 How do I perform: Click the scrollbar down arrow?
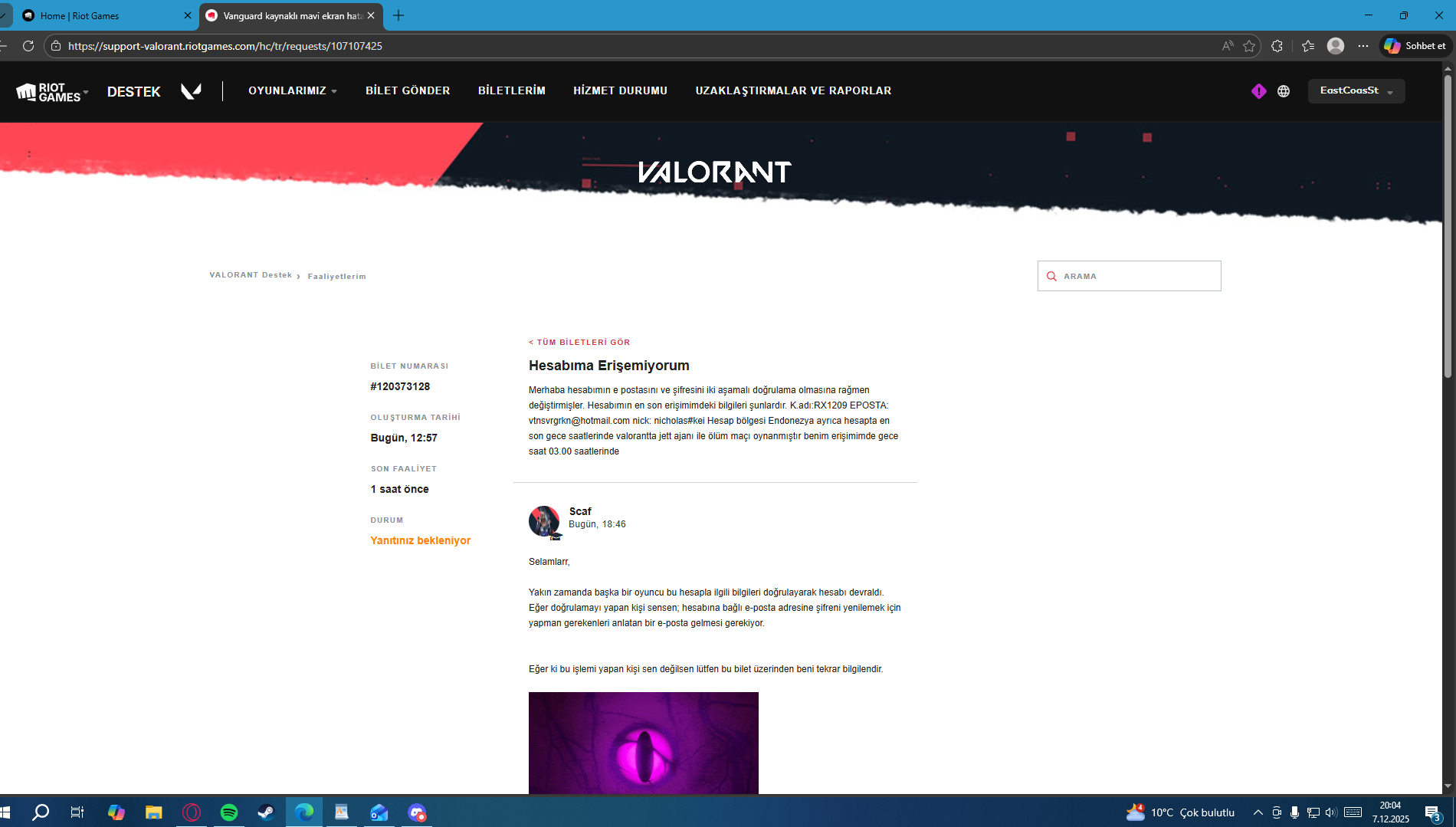point(1448,786)
